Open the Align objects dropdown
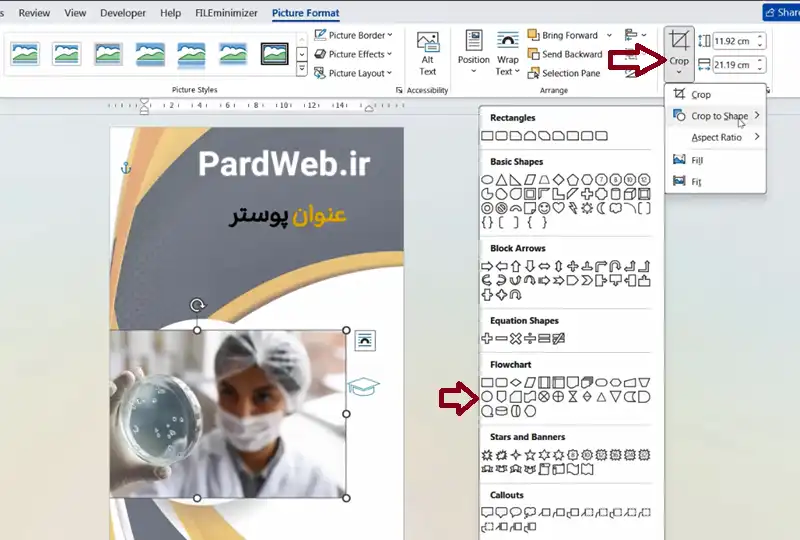 pyautogui.click(x=635, y=35)
